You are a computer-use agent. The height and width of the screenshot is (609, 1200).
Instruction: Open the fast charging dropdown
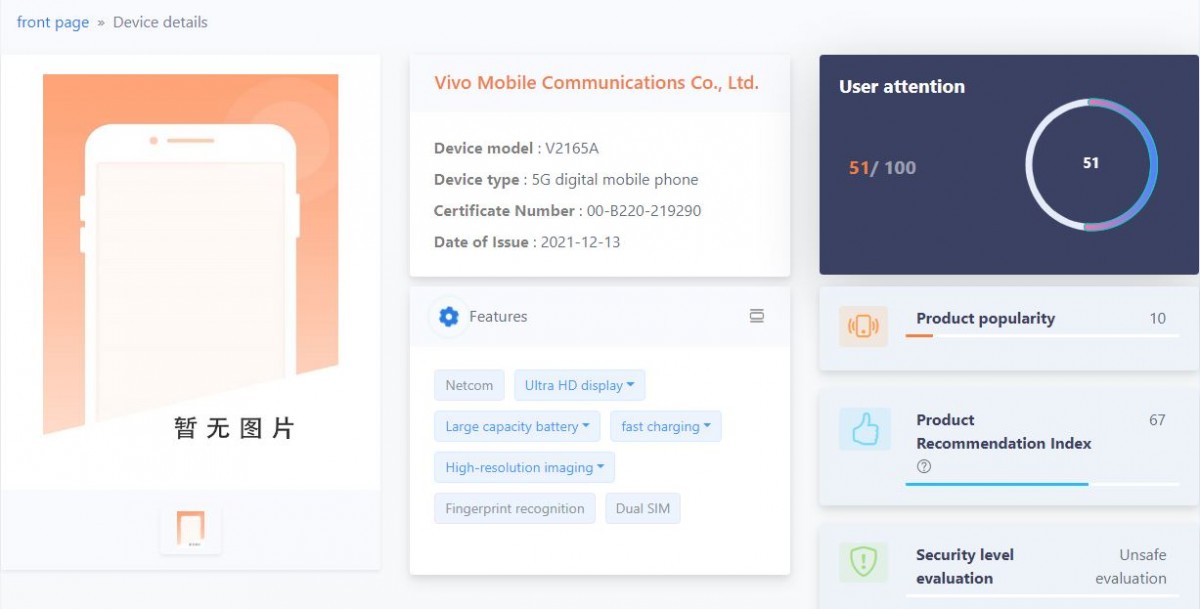tap(665, 427)
